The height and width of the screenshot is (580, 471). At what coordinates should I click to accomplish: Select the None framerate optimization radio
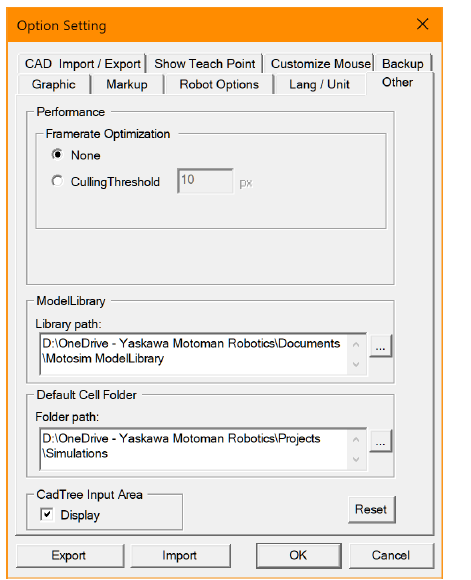(x=57, y=154)
